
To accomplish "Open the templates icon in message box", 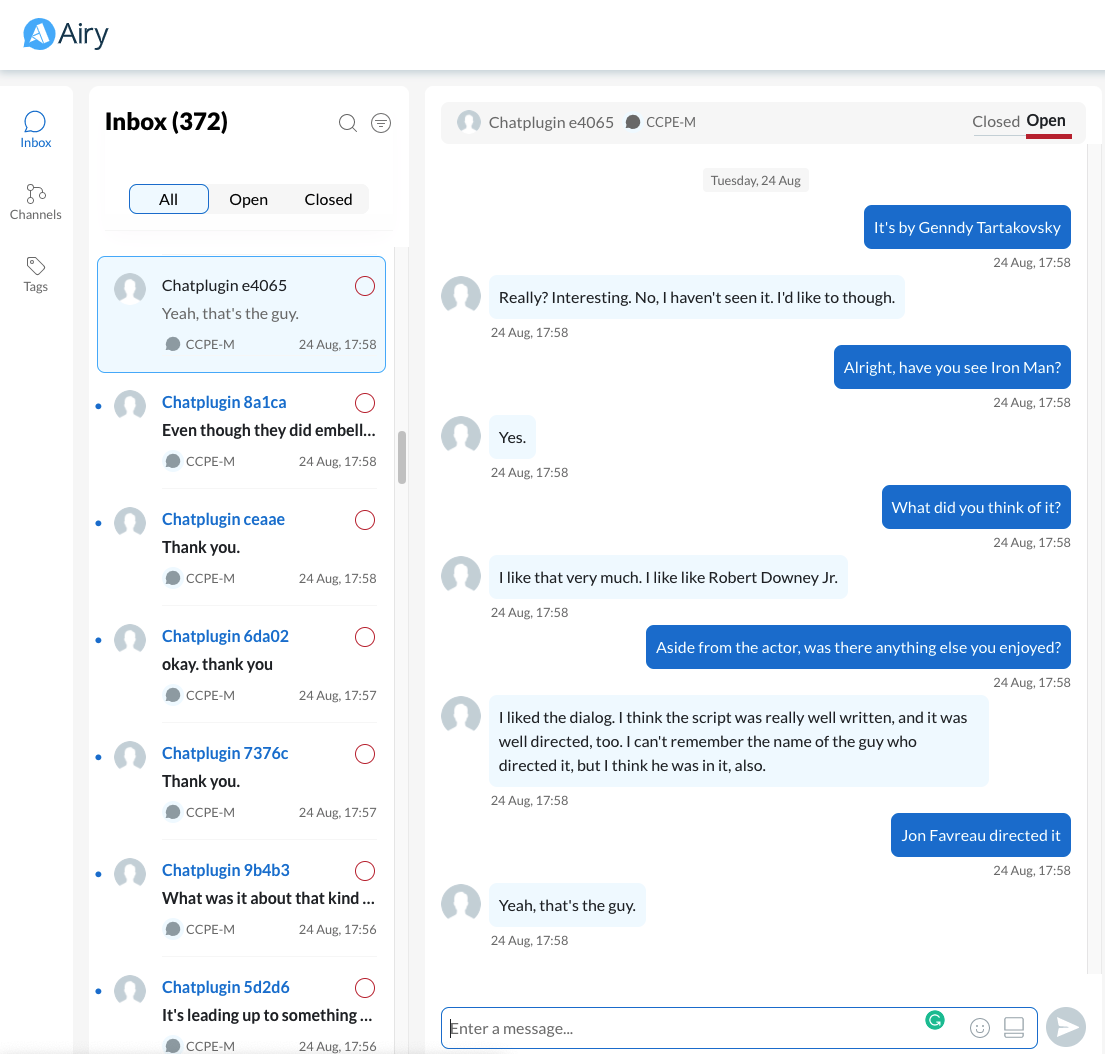I will [1013, 1027].
